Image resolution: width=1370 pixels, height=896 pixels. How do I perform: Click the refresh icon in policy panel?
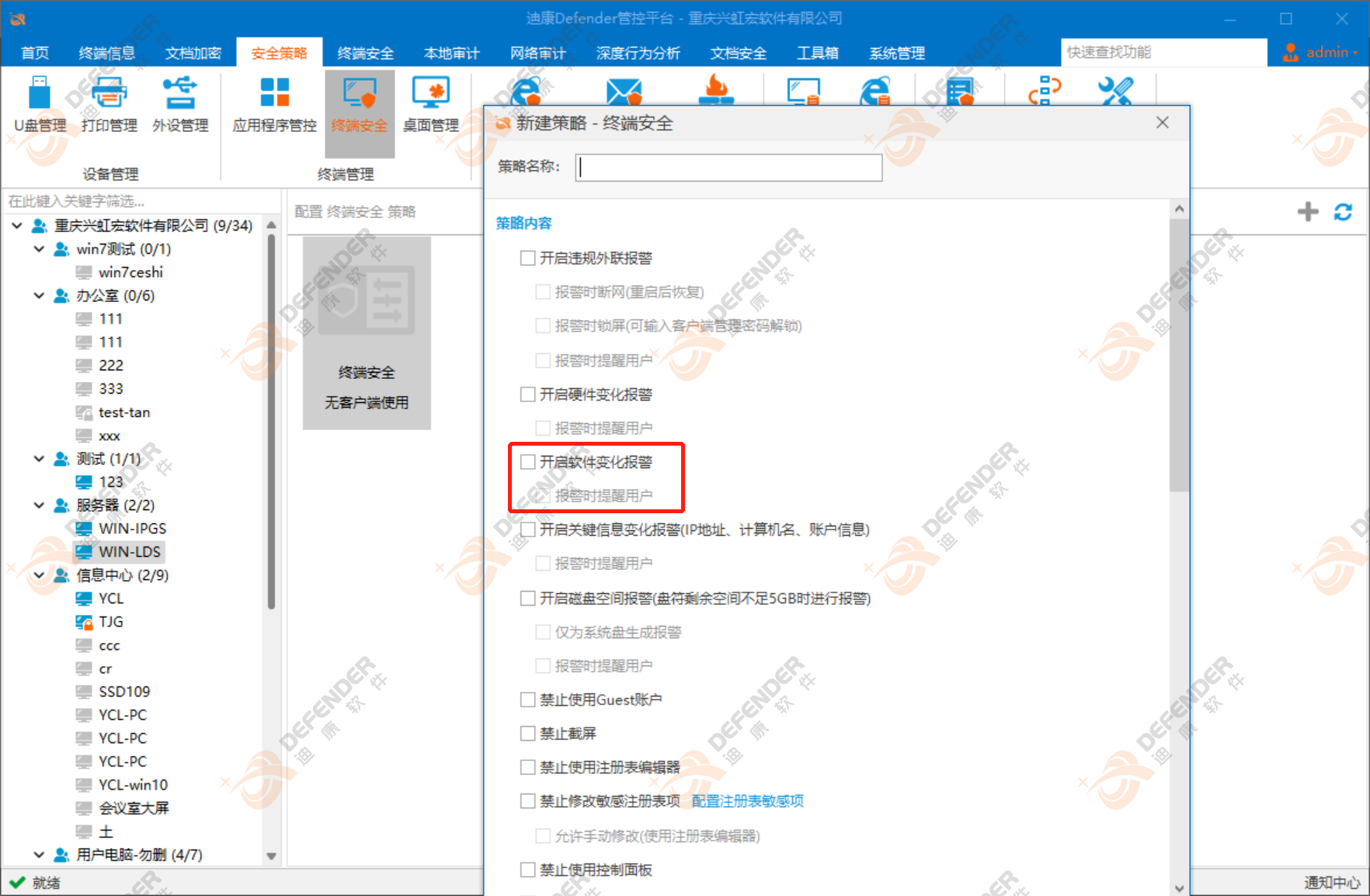point(1343,211)
